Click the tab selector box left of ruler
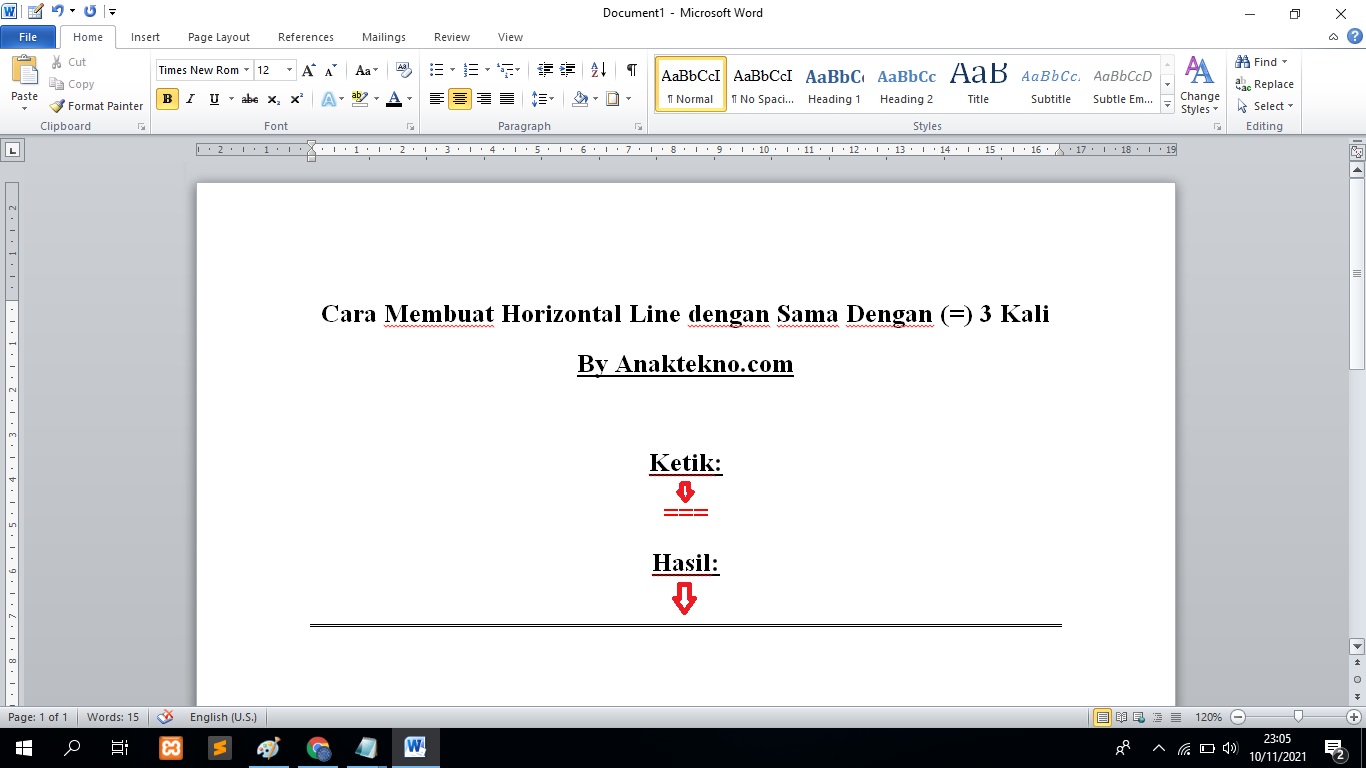Screen dimensions: 1366x768 pyautogui.click(x=13, y=150)
